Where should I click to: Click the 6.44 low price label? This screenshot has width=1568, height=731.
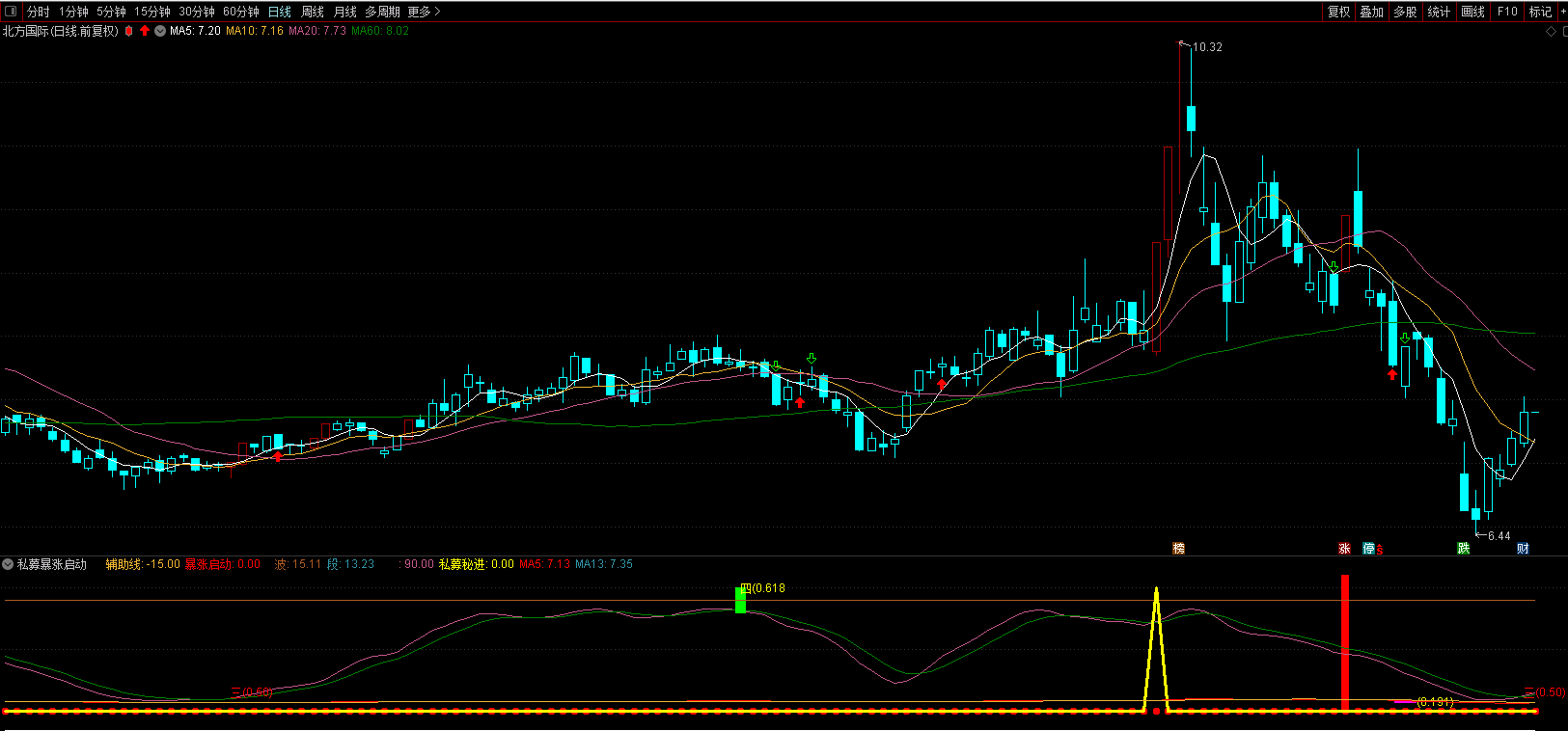pos(1499,536)
